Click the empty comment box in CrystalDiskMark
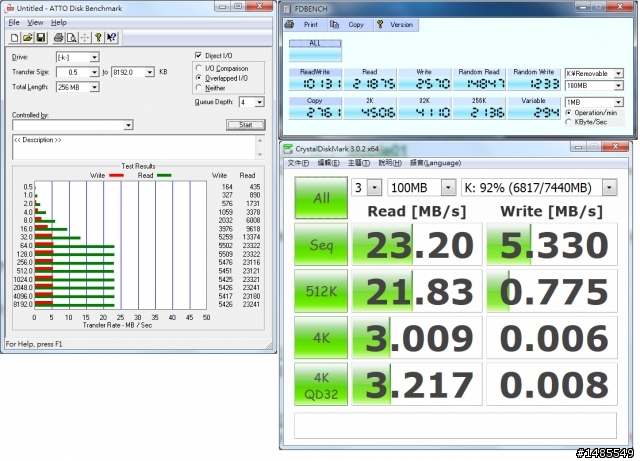This screenshot has height=461, width=640. (x=456, y=425)
